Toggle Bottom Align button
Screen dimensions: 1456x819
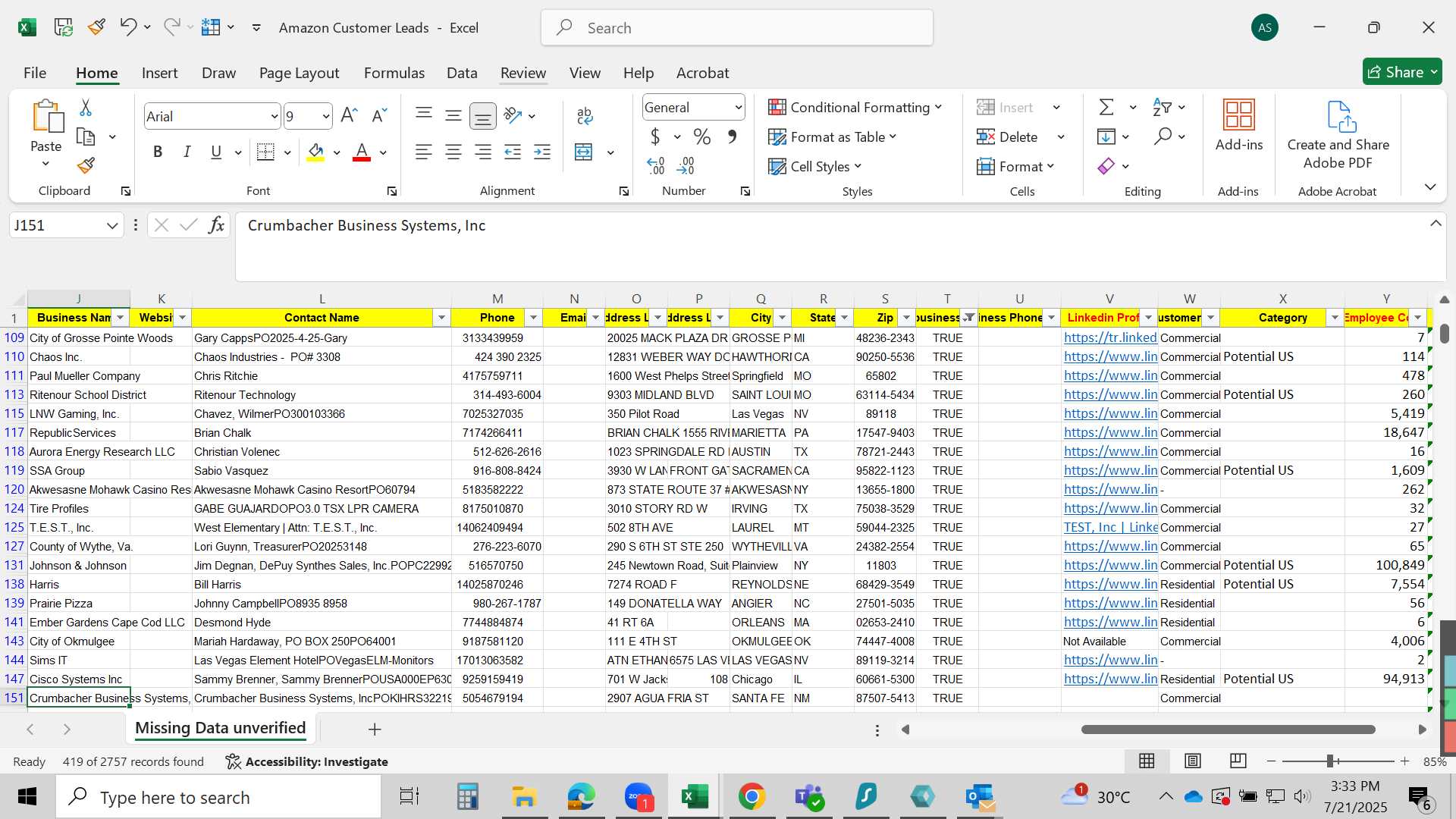[483, 115]
